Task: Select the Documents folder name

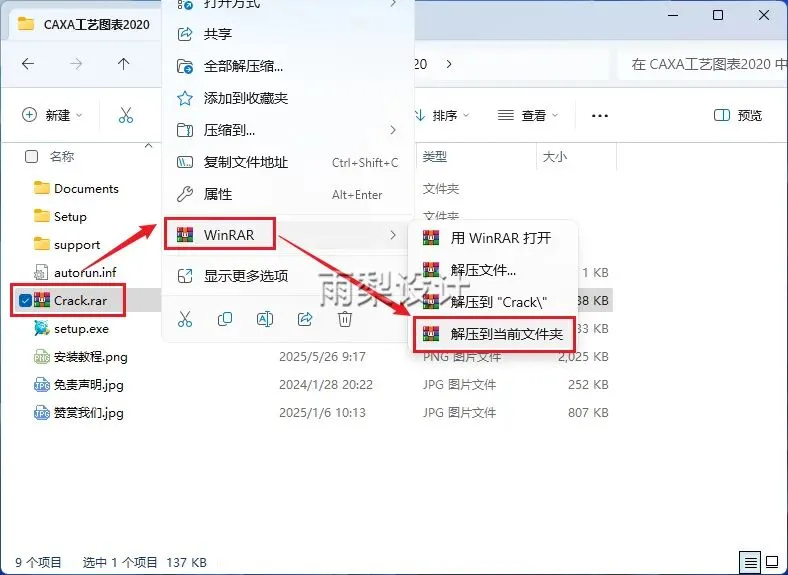Action: [86, 188]
